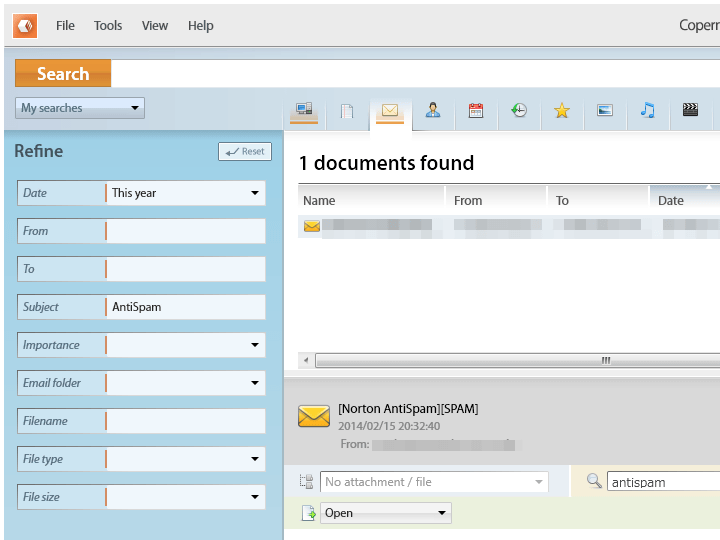Select the Music note tab icon
The width and height of the screenshot is (720, 540).
tap(647, 111)
